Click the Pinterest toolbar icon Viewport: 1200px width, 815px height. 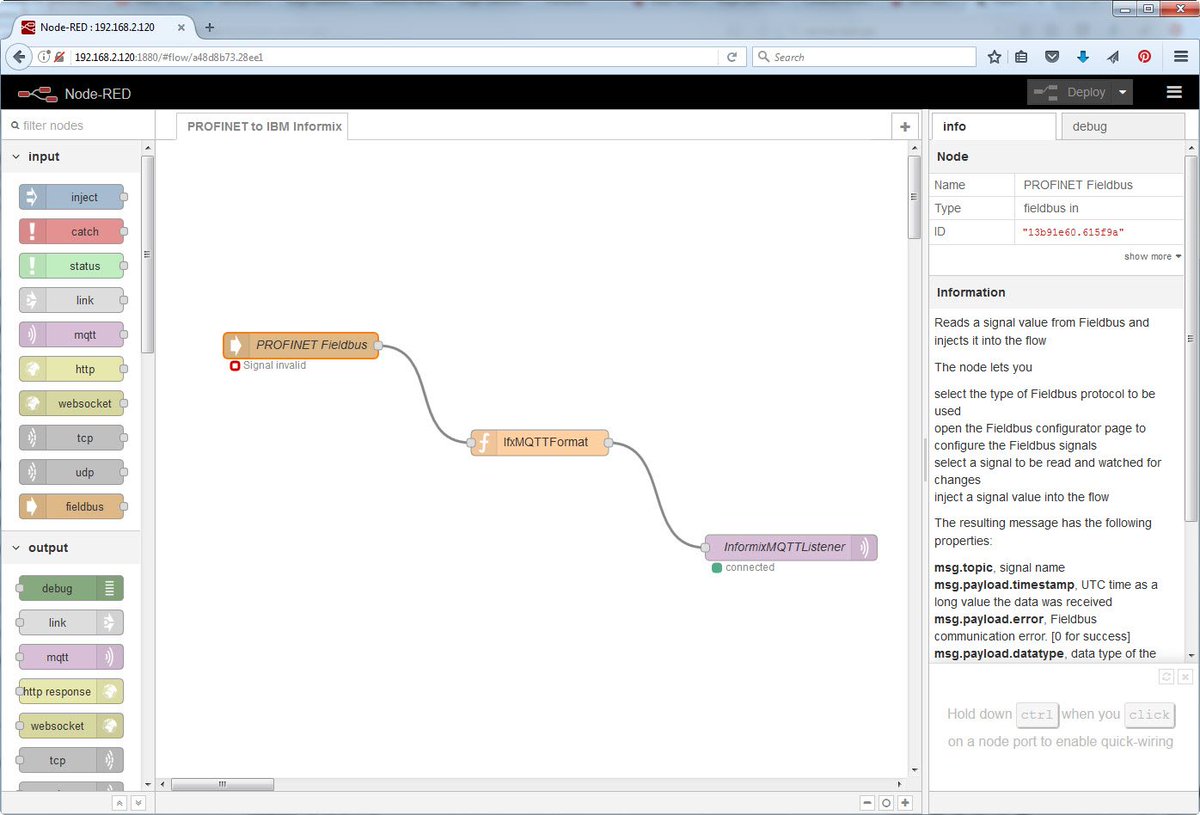tap(1144, 57)
